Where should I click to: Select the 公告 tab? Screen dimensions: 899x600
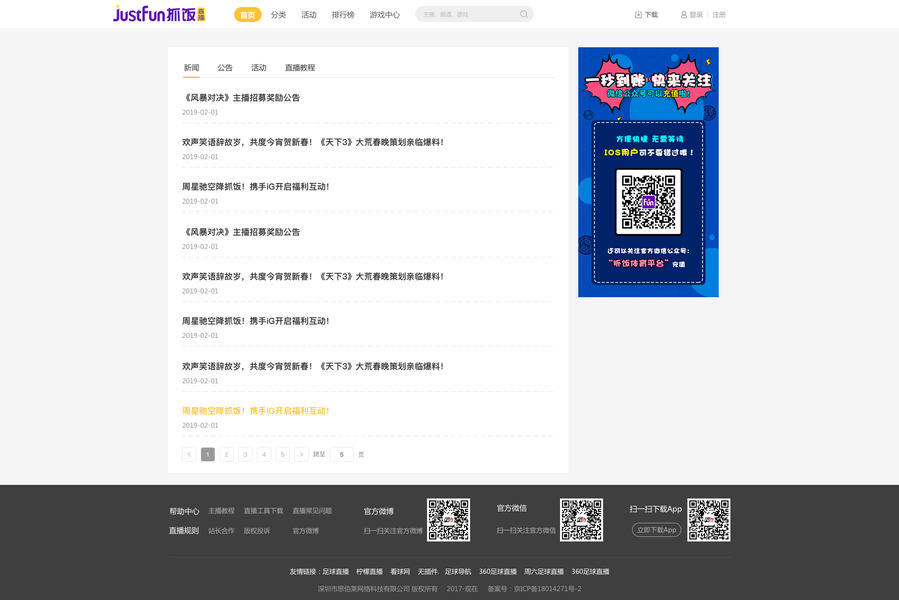point(225,67)
